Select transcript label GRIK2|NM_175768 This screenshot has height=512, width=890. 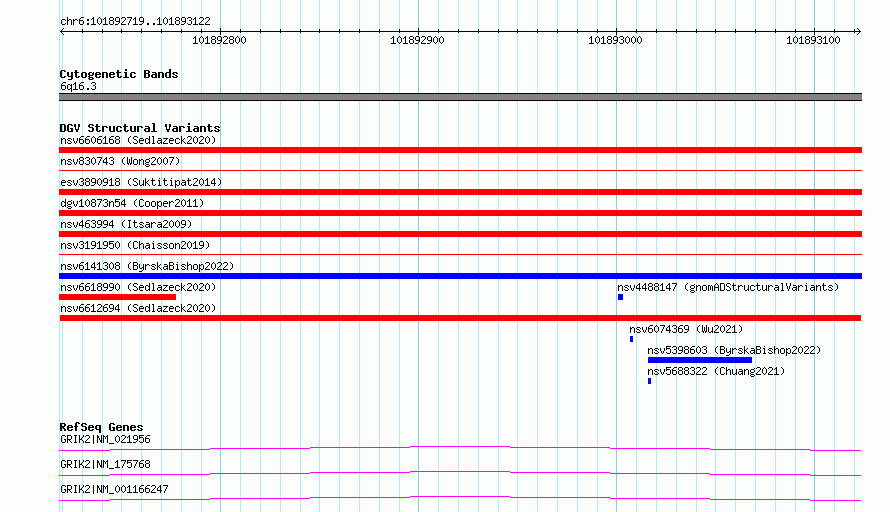coord(105,464)
